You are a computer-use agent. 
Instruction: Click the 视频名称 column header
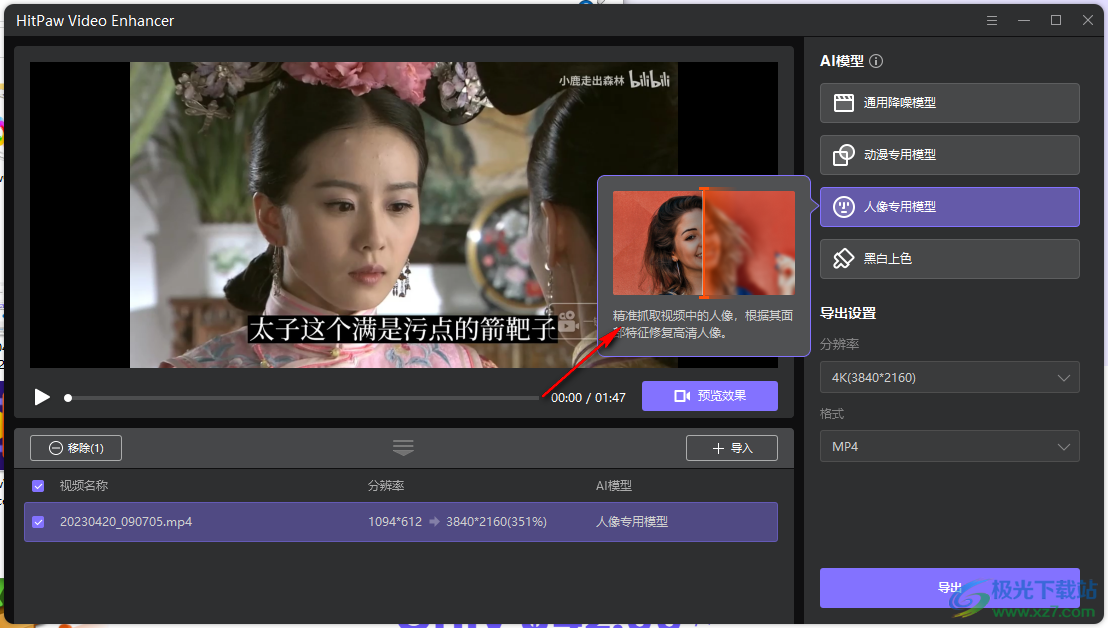coord(83,486)
